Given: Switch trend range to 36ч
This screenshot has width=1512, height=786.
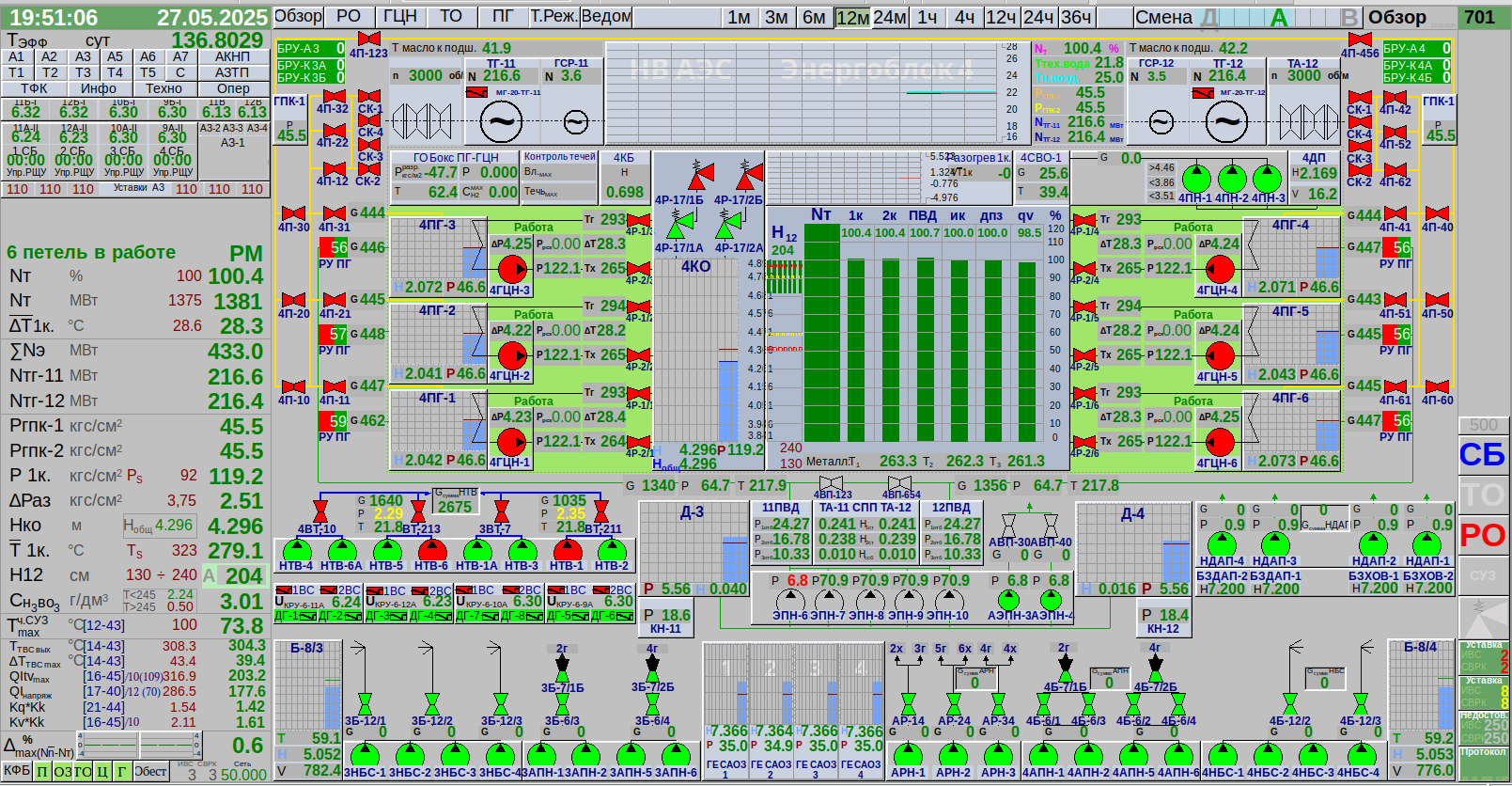Looking at the screenshot, I should coord(1076,17).
